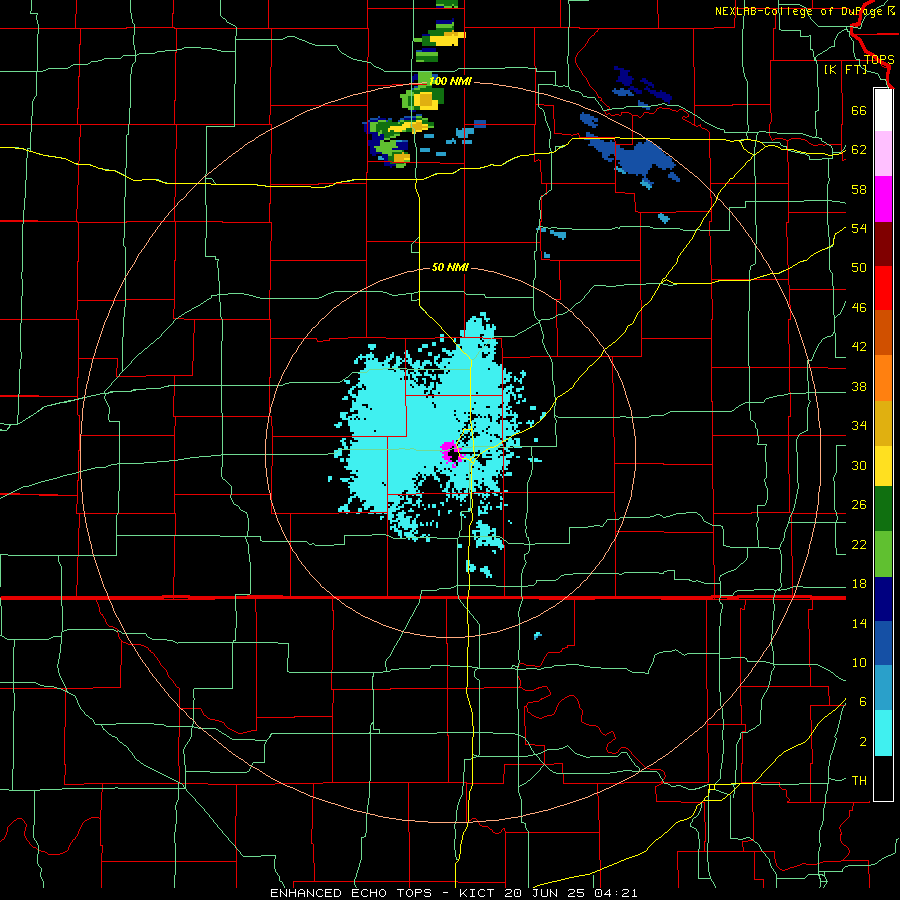The image size is (900, 900).
Task: Click the "50" legend value
Action: pyautogui.click(x=859, y=268)
